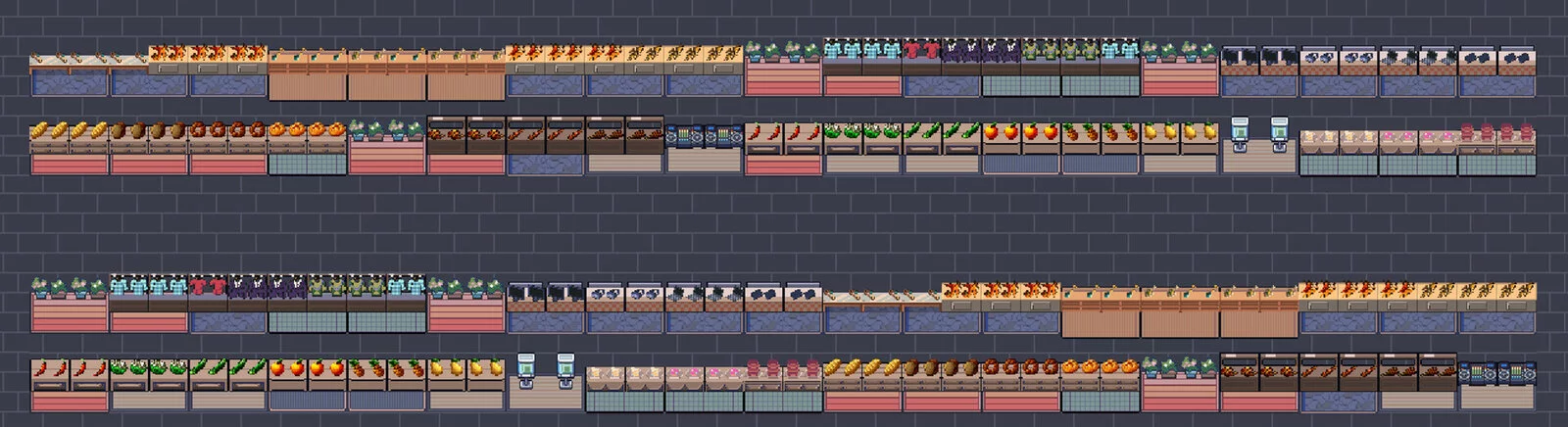Click the right water dispenser in upper block

(1280, 136)
